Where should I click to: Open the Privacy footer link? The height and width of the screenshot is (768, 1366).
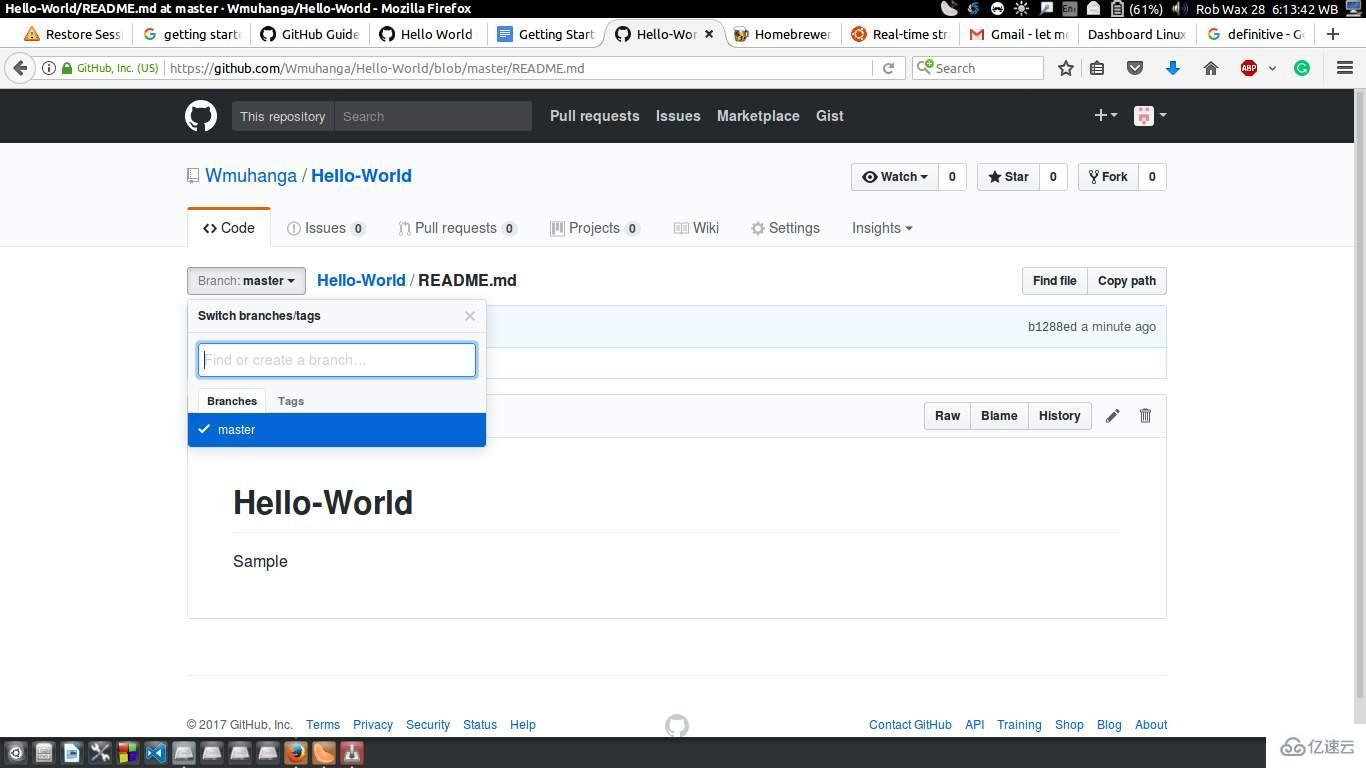(373, 725)
